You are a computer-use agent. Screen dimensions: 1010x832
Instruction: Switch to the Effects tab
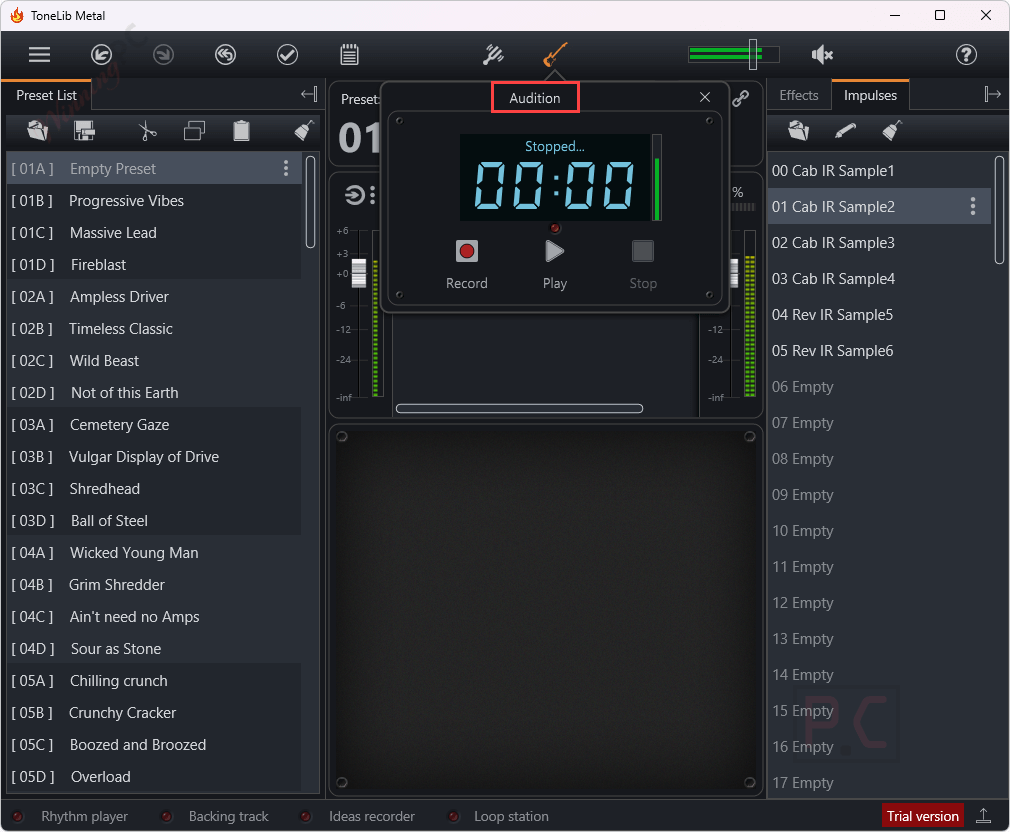click(x=799, y=95)
